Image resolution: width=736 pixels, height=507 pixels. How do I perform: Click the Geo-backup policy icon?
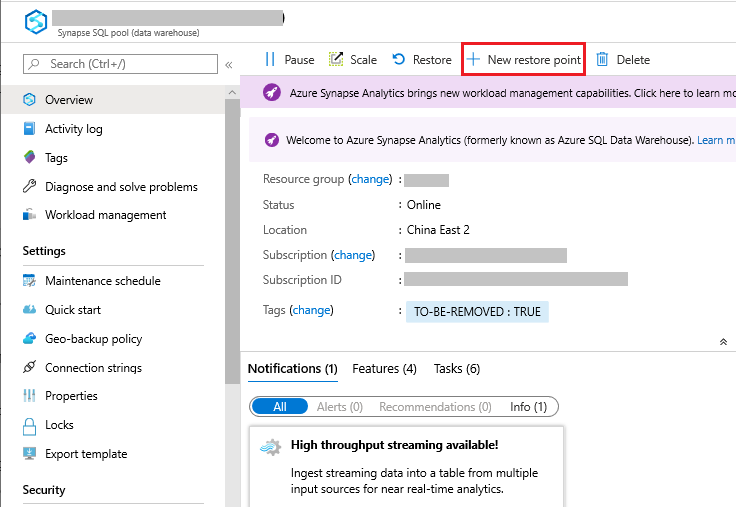tap(29, 339)
